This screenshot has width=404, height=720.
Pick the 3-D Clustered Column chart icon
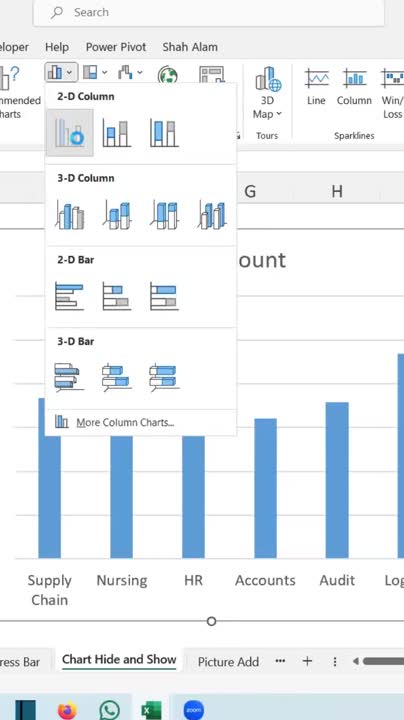[70, 215]
